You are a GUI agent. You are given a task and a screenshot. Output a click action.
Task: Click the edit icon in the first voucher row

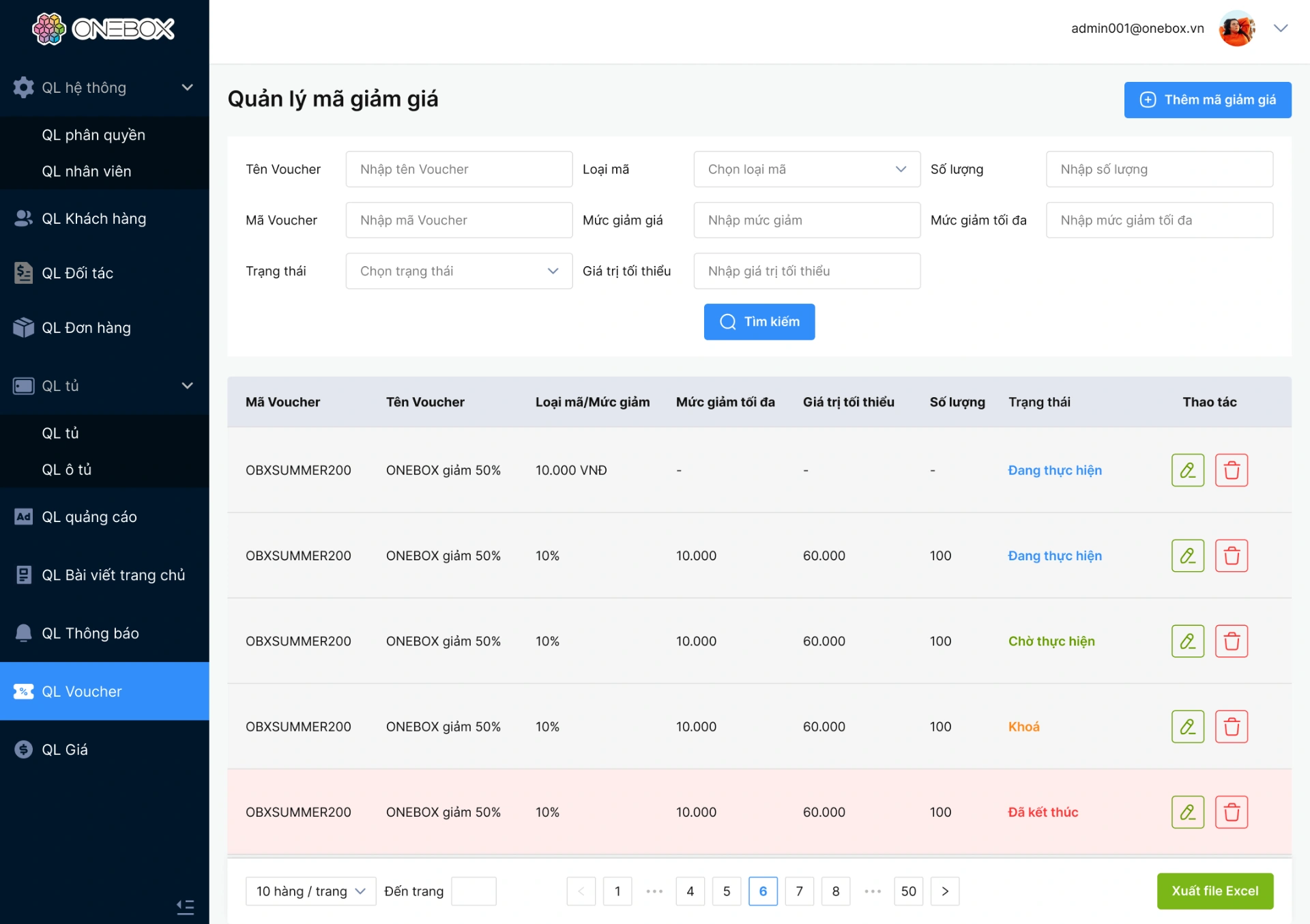[1187, 470]
